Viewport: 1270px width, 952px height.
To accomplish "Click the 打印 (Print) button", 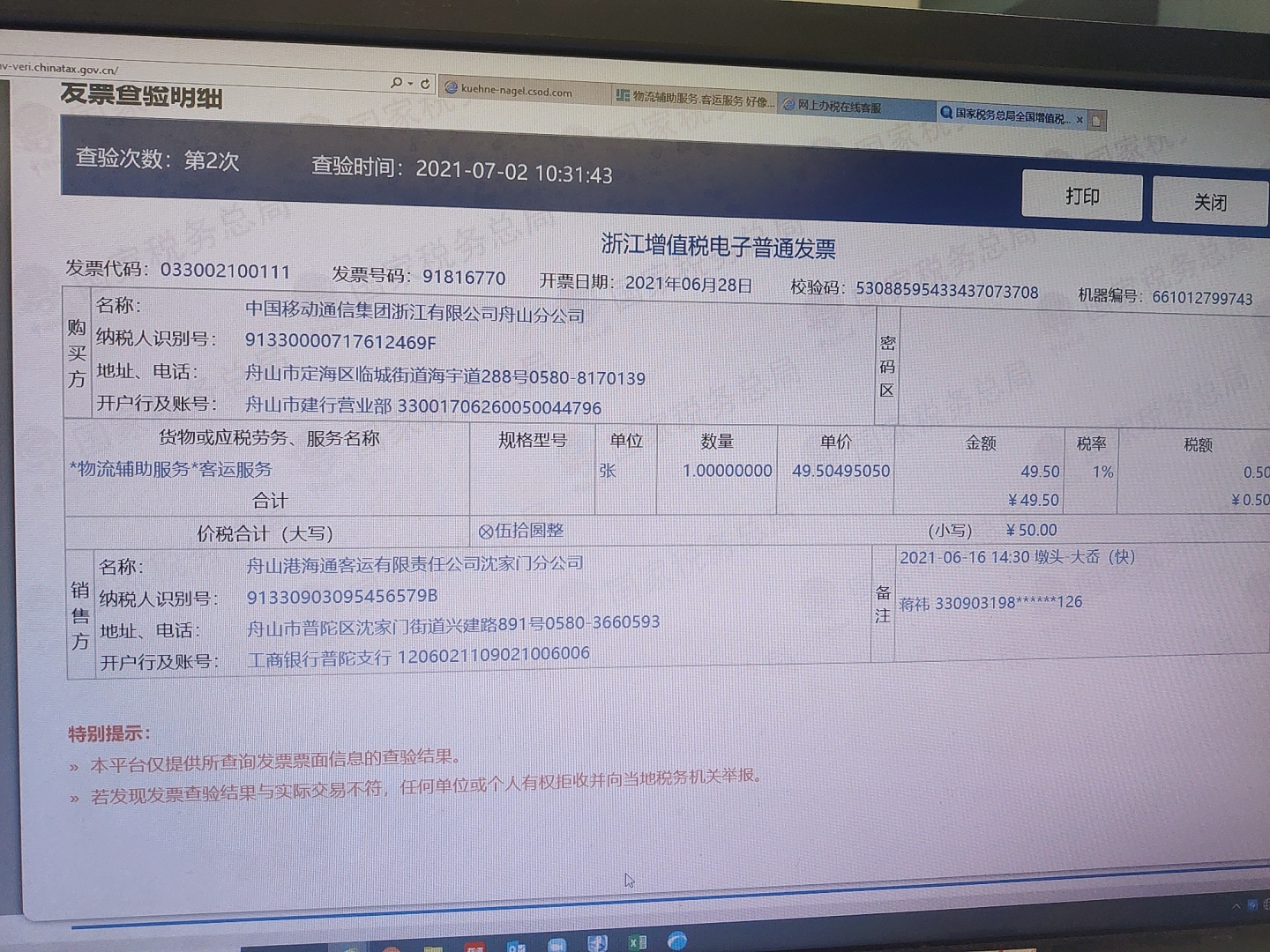I will click(1082, 196).
